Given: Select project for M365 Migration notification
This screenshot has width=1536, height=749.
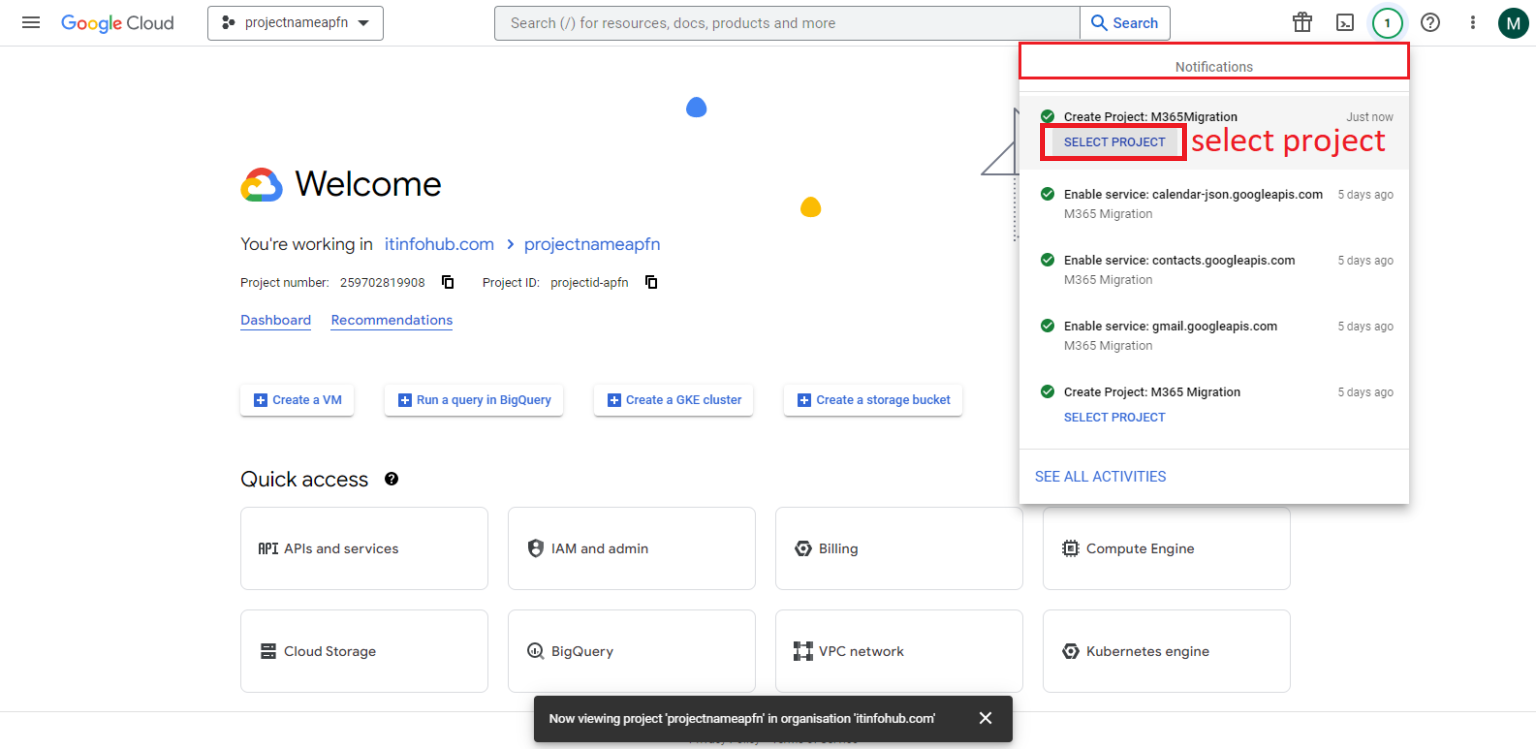Looking at the screenshot, I should coord(1114,417).
